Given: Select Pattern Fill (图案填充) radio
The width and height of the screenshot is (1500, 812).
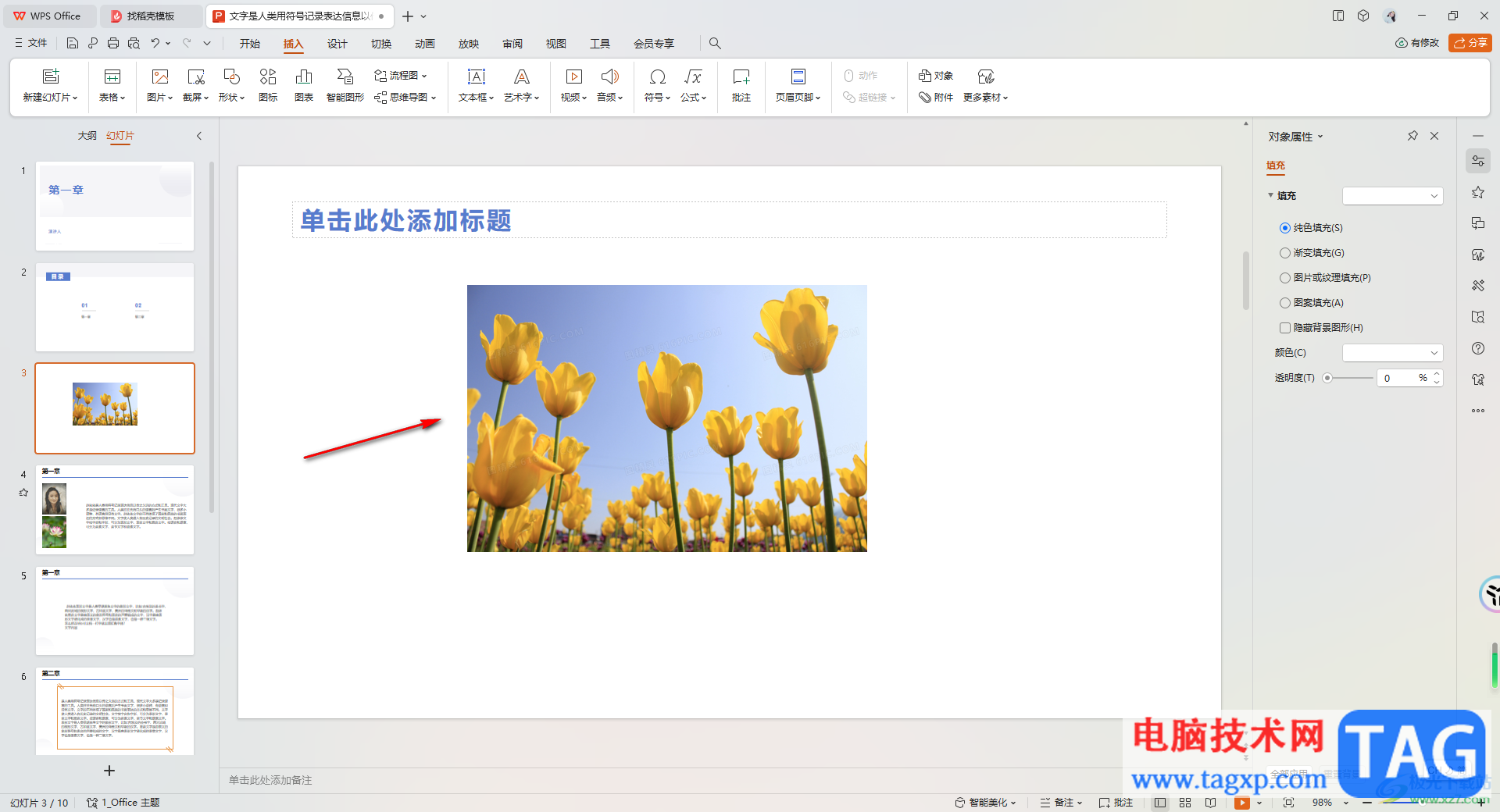Looking at the screenshot, I should click(x=1285, y=303).
